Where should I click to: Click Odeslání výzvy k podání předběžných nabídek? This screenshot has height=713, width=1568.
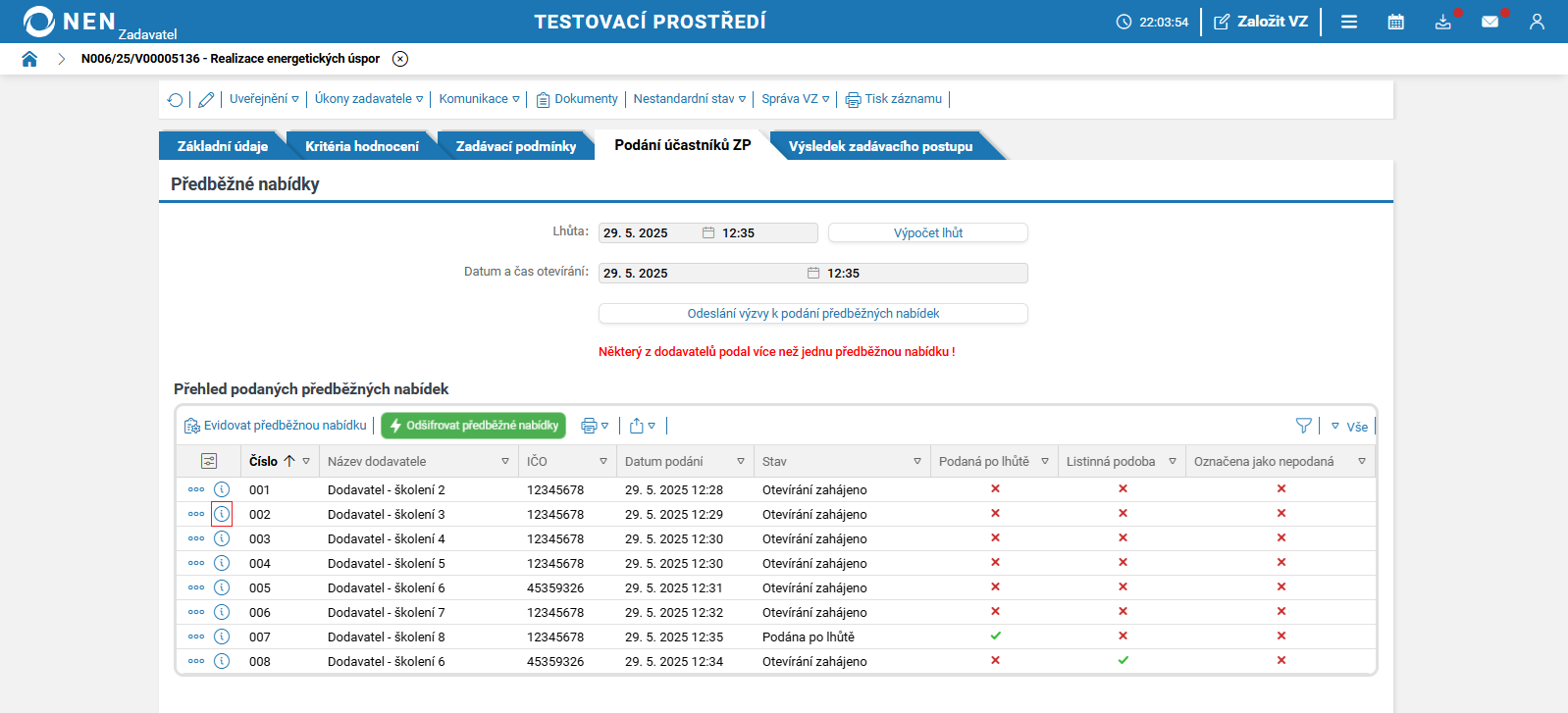click(812, 314)
